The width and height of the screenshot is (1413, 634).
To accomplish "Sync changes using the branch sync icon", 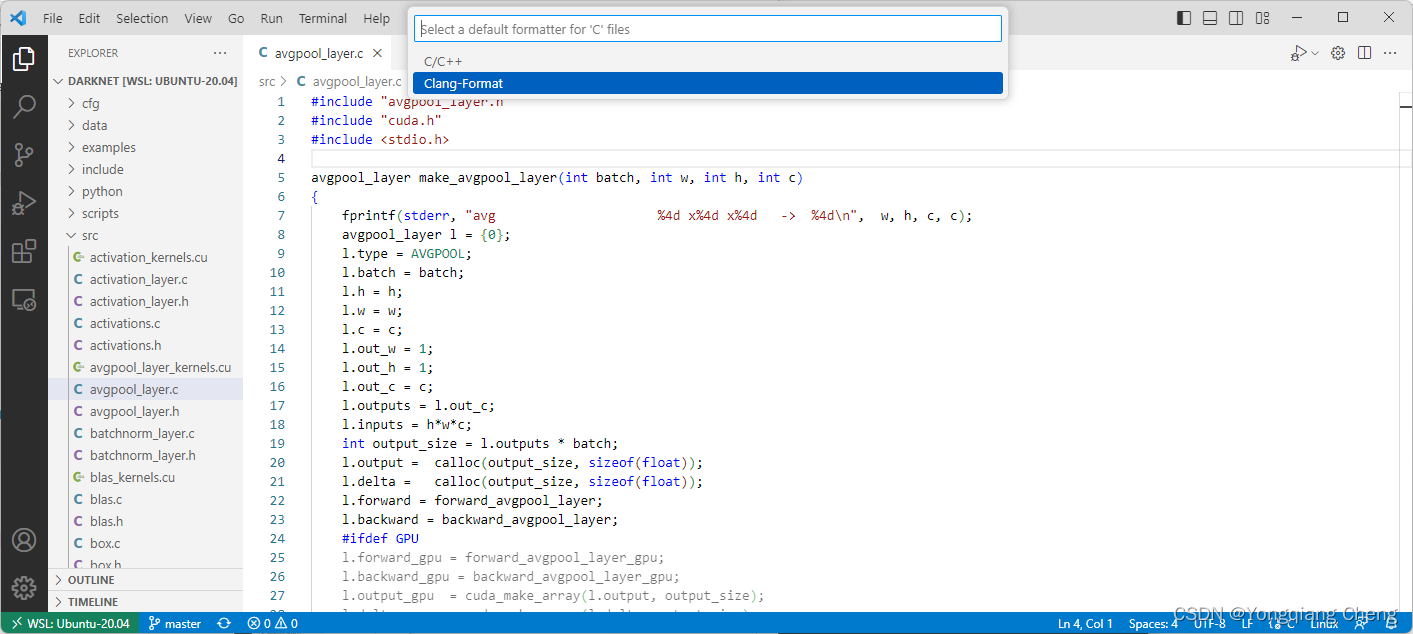I will click(224, 623).
